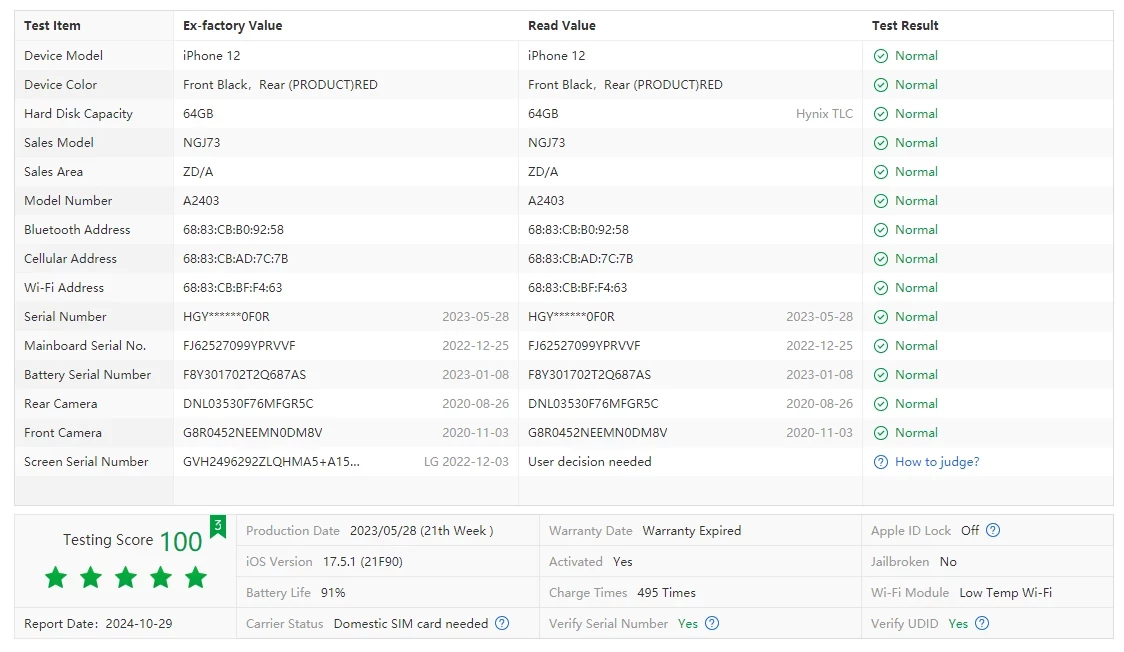Select ex-factory Model Number A2403
The width and height of the screenshot is (1124, 652).
(x=201, y=201)
